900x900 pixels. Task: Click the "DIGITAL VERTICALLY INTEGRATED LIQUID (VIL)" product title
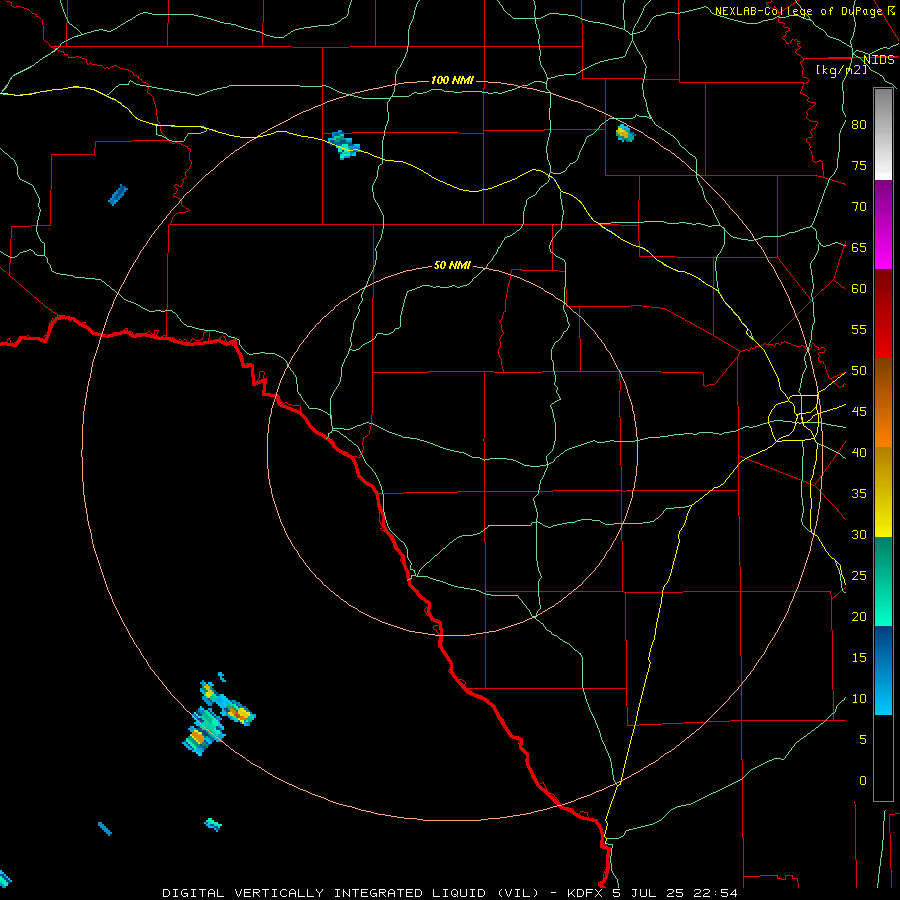350,893
